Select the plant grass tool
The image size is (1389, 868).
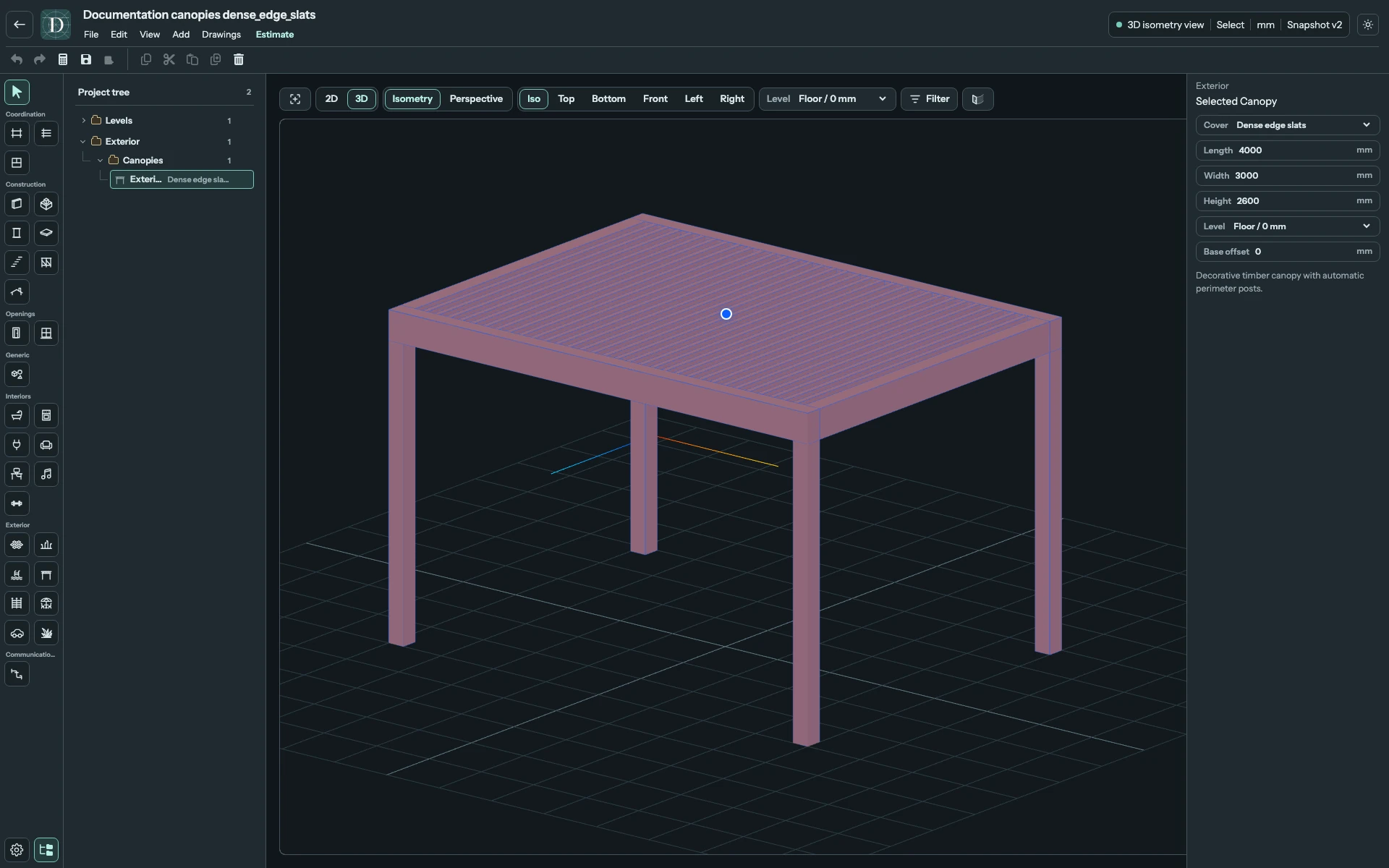point(46,633)
